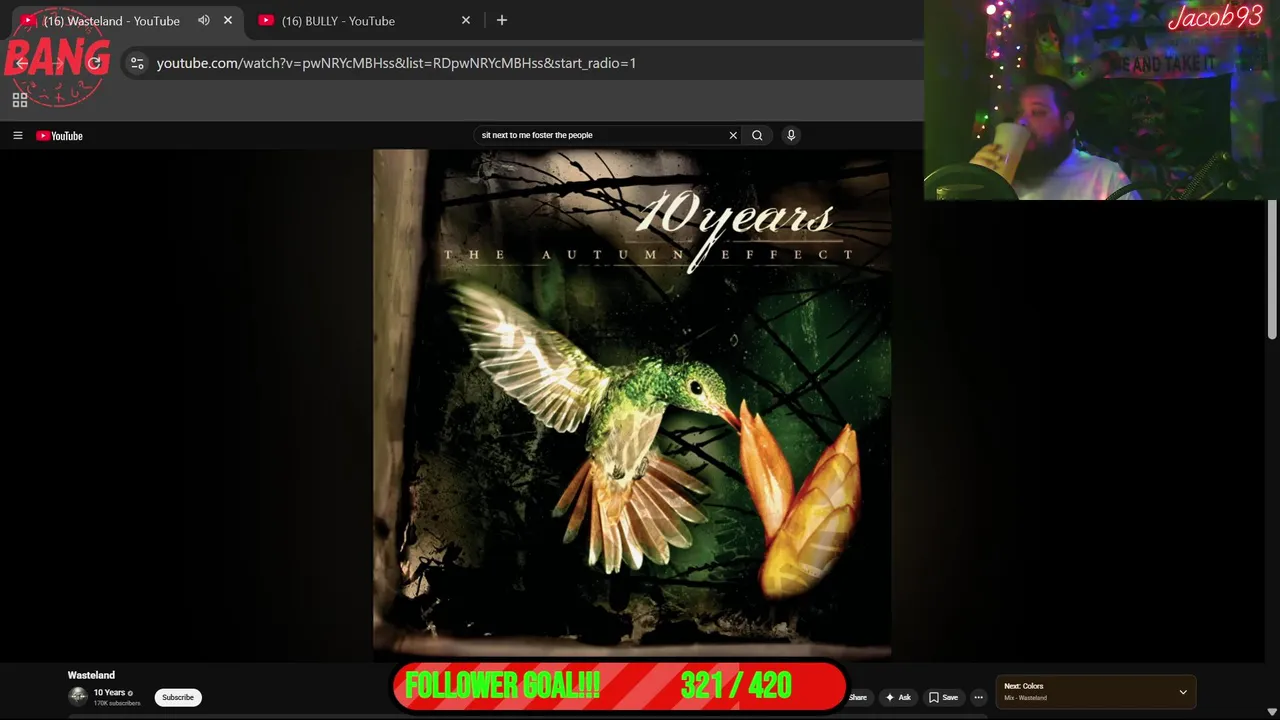Select the Wasteland video title text
This screenshot has width=1280, height=720.
tap(91, 675)
